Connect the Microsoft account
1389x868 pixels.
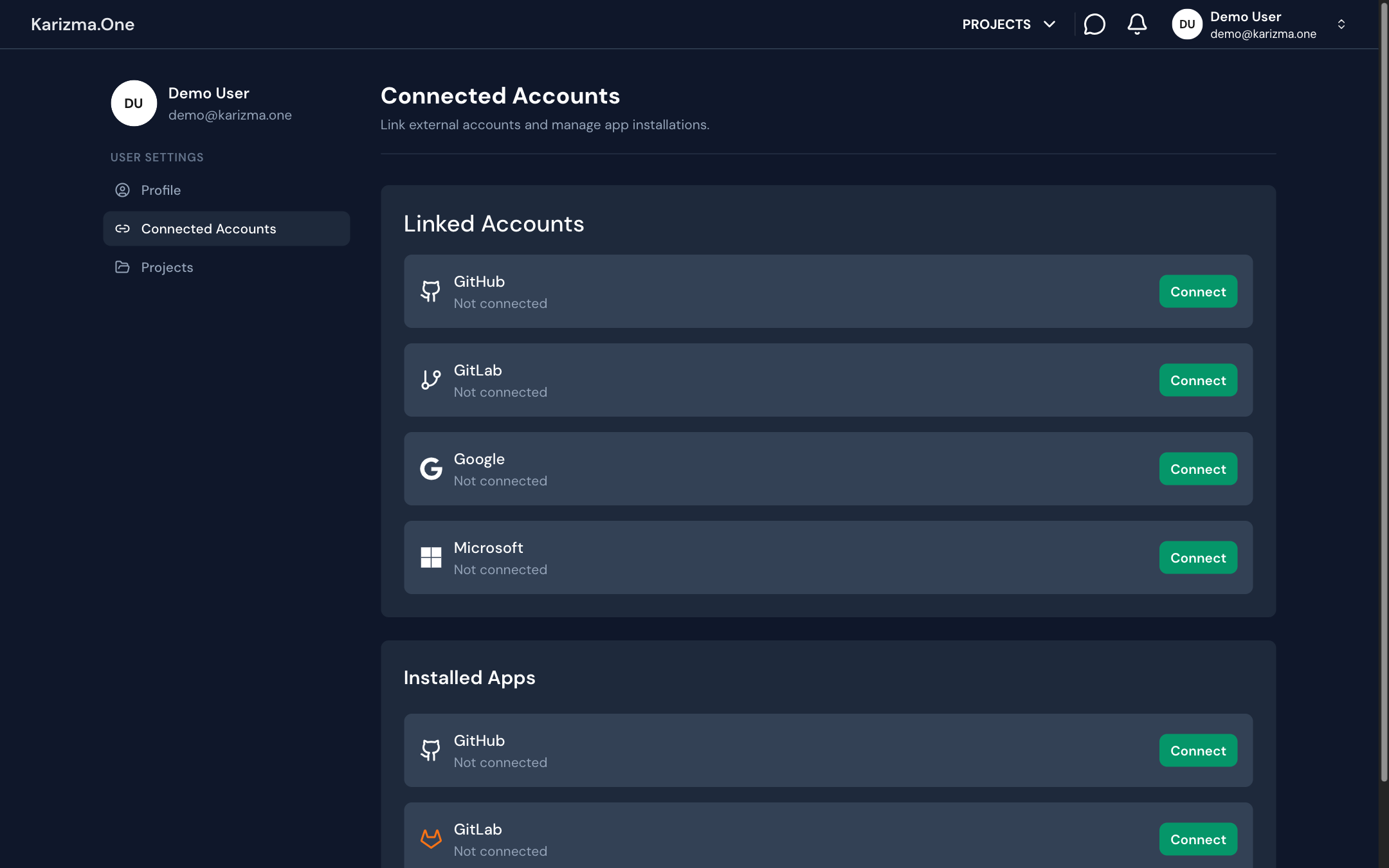click(x=1198, y=557)
